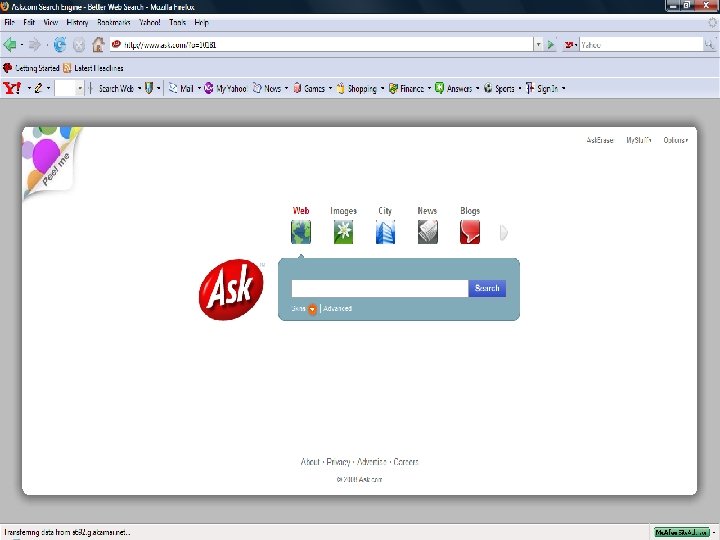Open the Privacy footer link
720x540 pixels.
click(x=338, y=461)
